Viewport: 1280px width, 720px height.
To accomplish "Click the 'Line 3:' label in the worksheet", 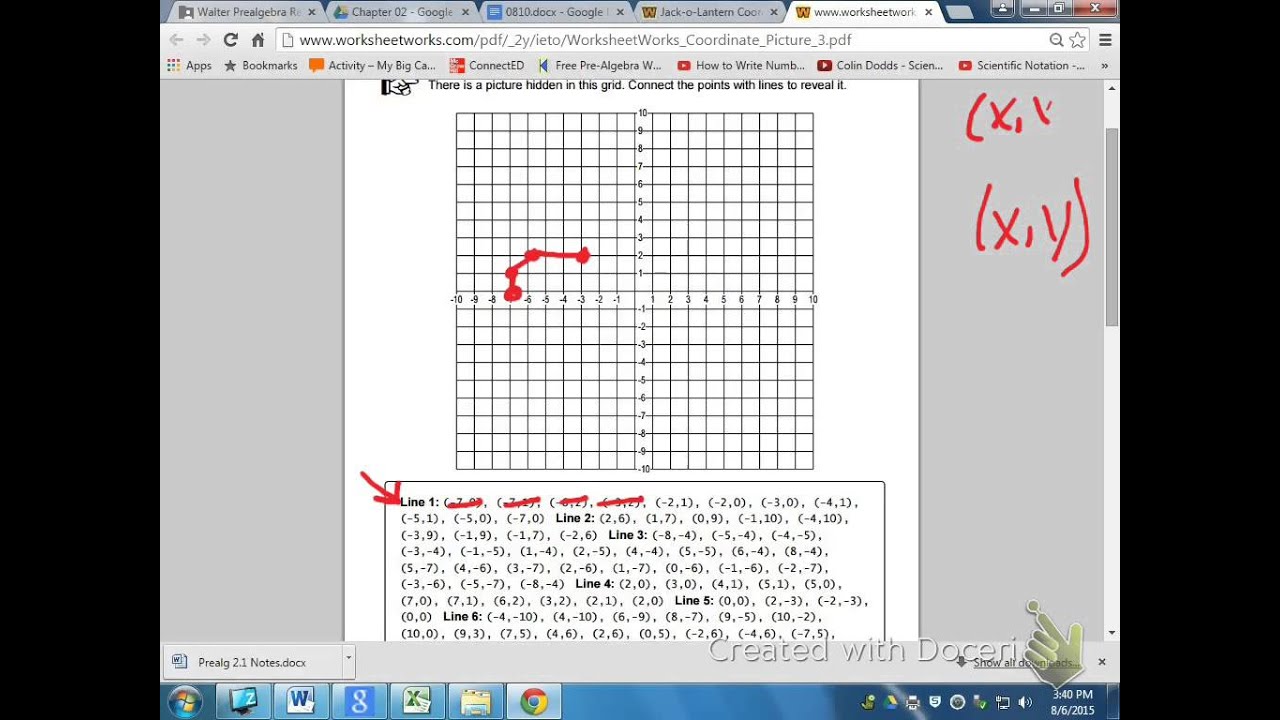I will 628,535.
